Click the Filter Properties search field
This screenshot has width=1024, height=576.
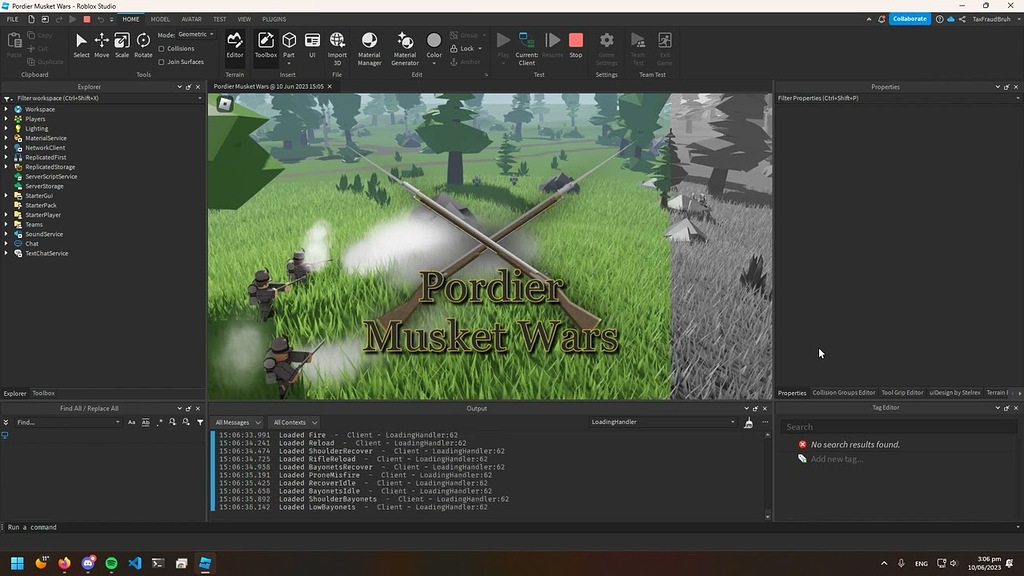pos(897,98)
